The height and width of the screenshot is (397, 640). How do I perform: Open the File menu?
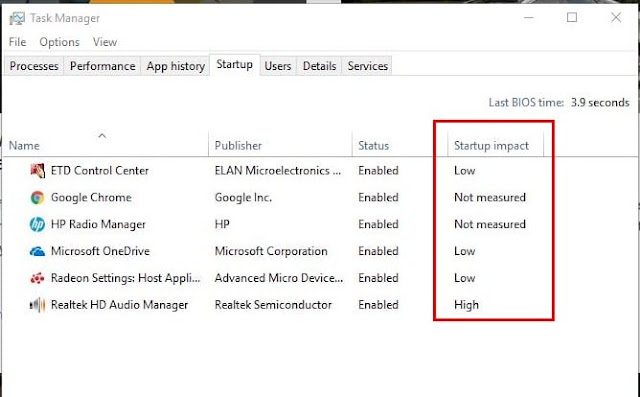coord(18,42)
